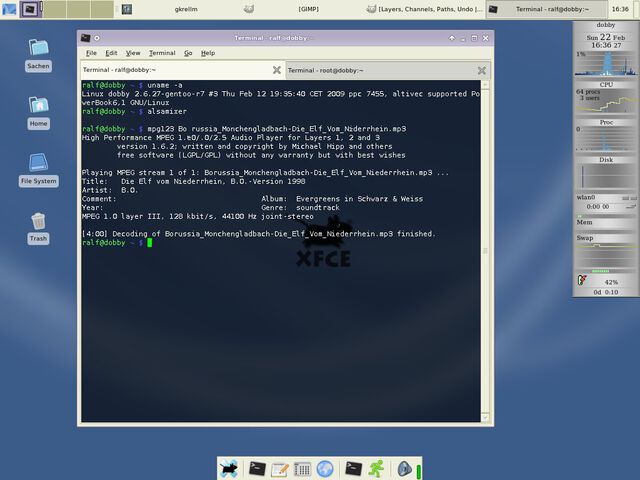The width and height of the screenshot is (640, 480).
Task: Click the dobby hostname label in gkrellm
Action: tap(606, 25)
